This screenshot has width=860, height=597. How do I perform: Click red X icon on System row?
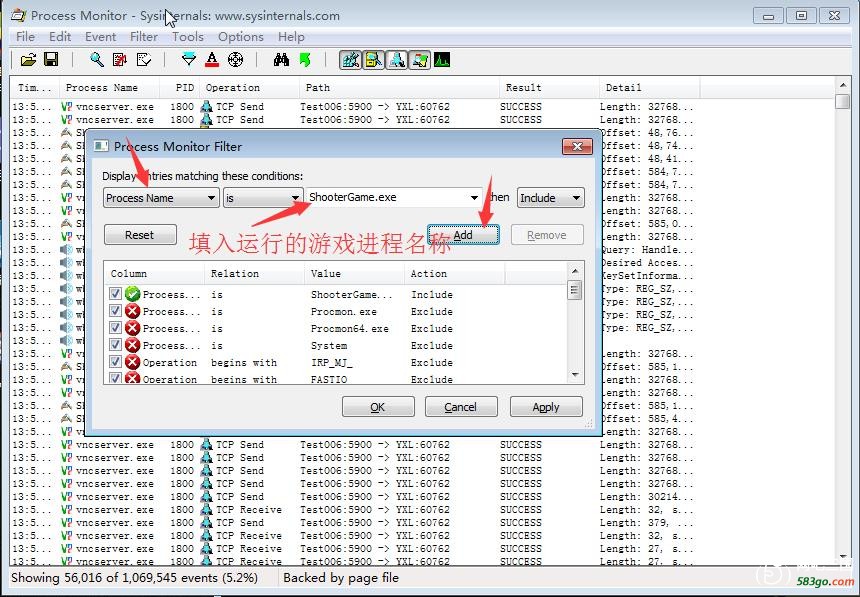pyautogui.click(x=132, y=345)
